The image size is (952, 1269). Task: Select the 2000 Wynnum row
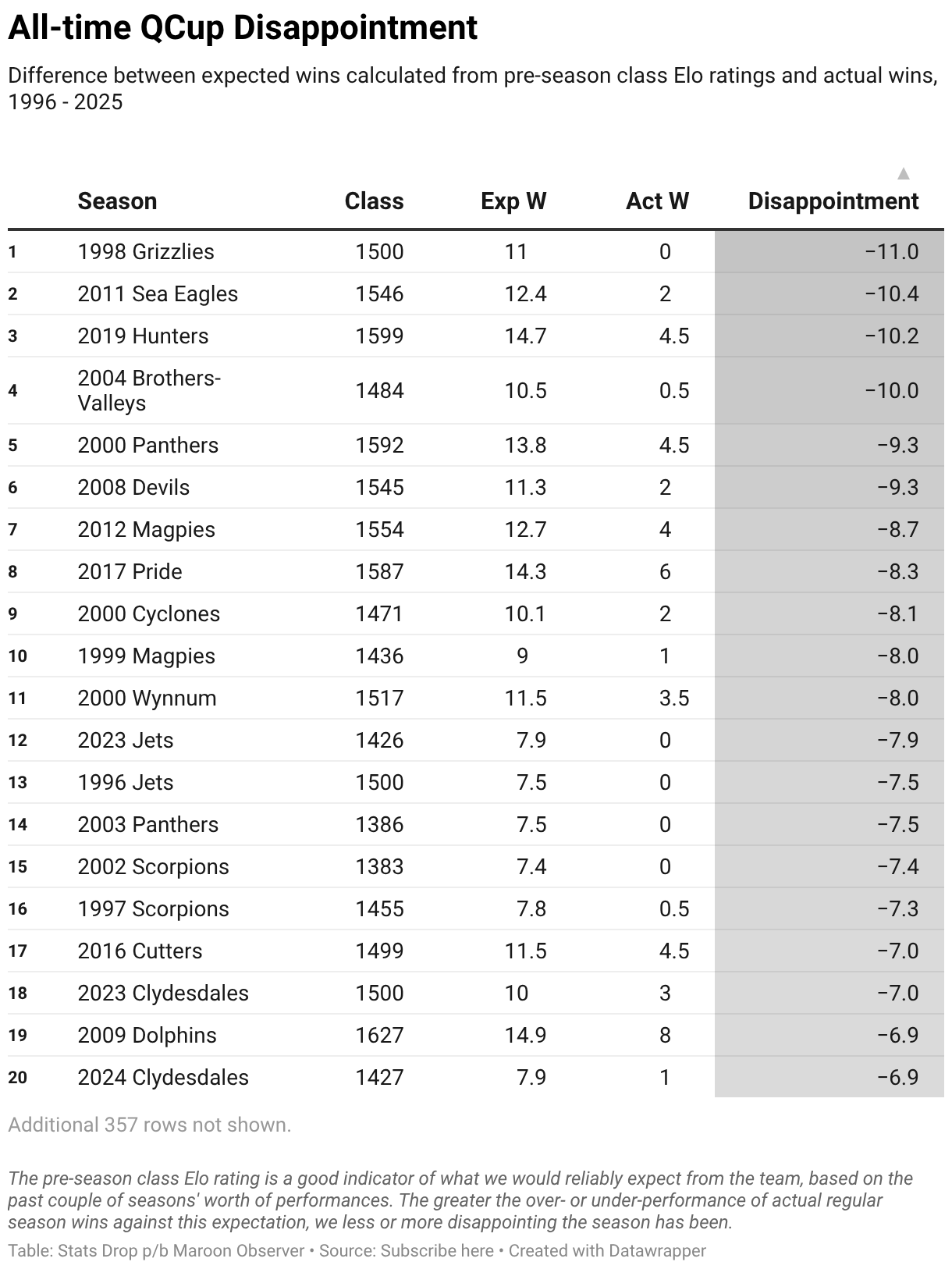[x=476, y=698]
